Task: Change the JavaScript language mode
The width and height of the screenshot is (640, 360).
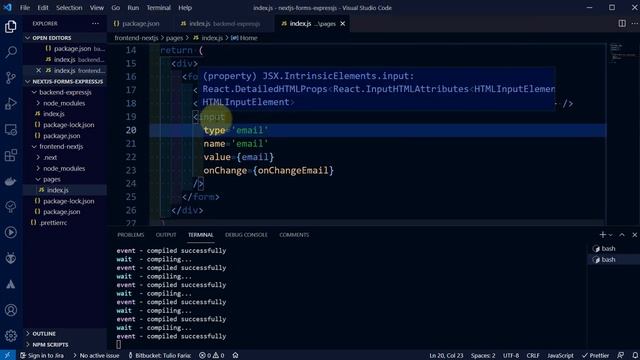Action: [x=560, y=356]
